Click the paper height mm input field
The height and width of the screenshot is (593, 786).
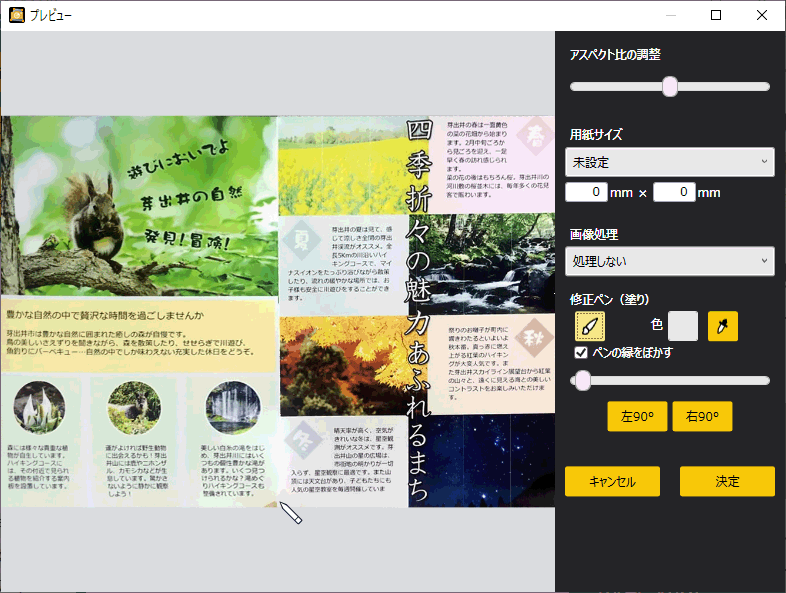pyautogui.click(x=673, y=192)
